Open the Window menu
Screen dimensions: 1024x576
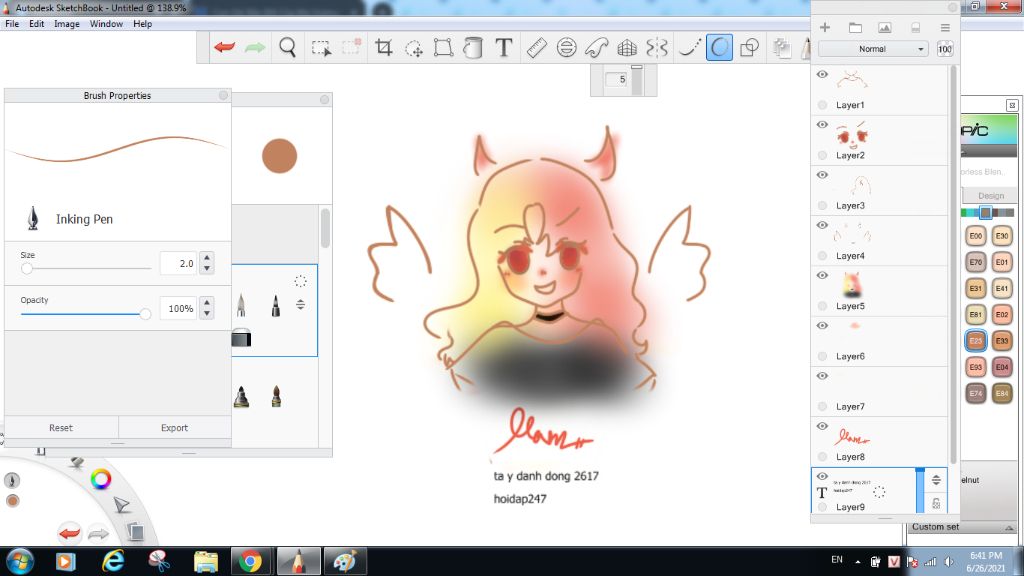pos(106,24)
